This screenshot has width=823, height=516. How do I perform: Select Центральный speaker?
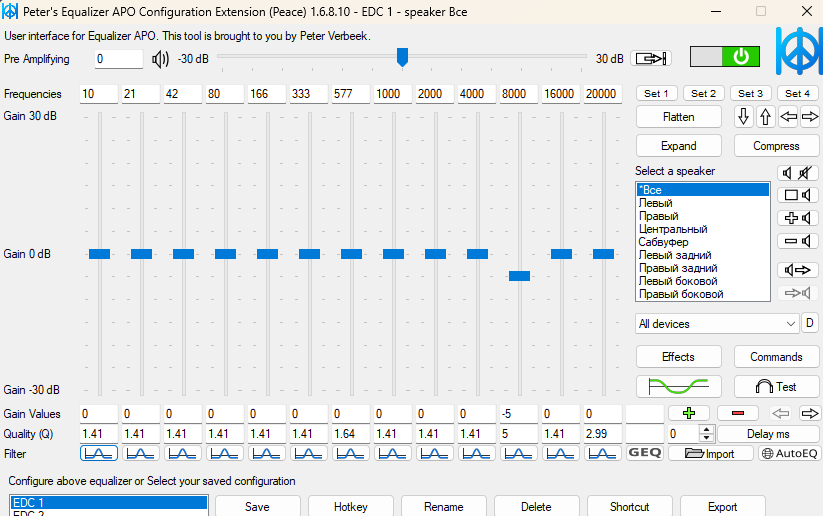(x=673, y=229)
